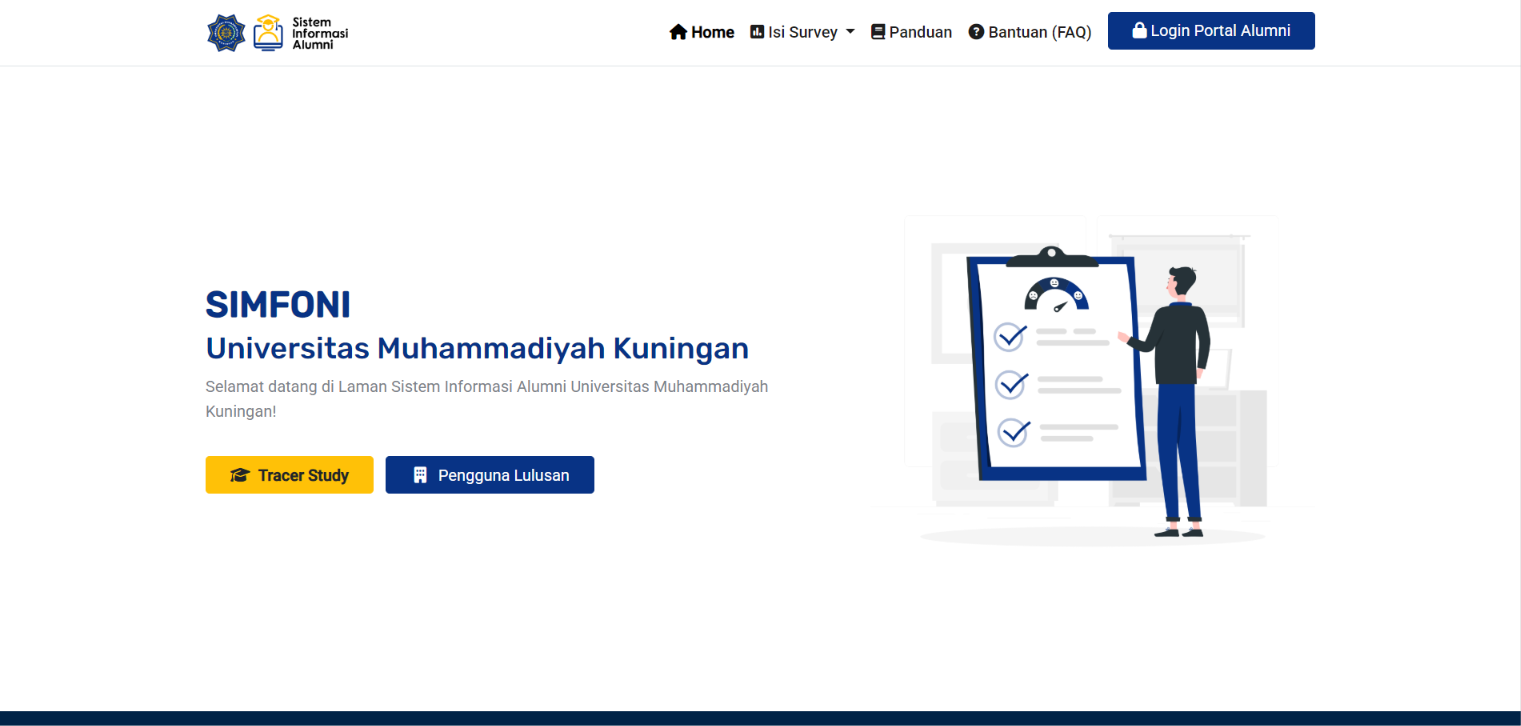
Task: Open the Isi Survey menu label
Action: click(x=803, y=32)
